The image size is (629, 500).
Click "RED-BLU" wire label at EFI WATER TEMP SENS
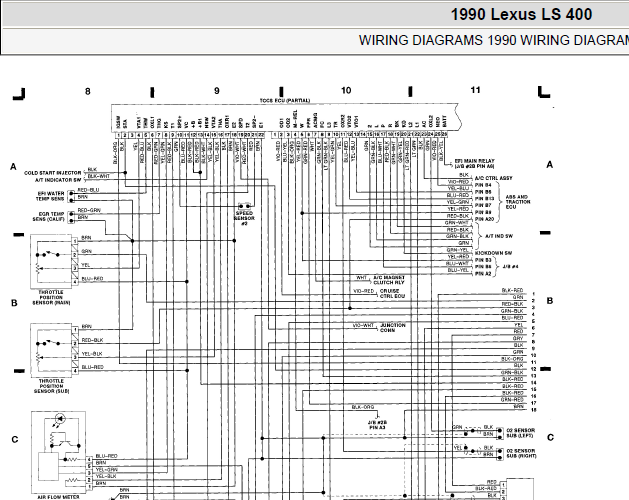click(x=88, y=190)
